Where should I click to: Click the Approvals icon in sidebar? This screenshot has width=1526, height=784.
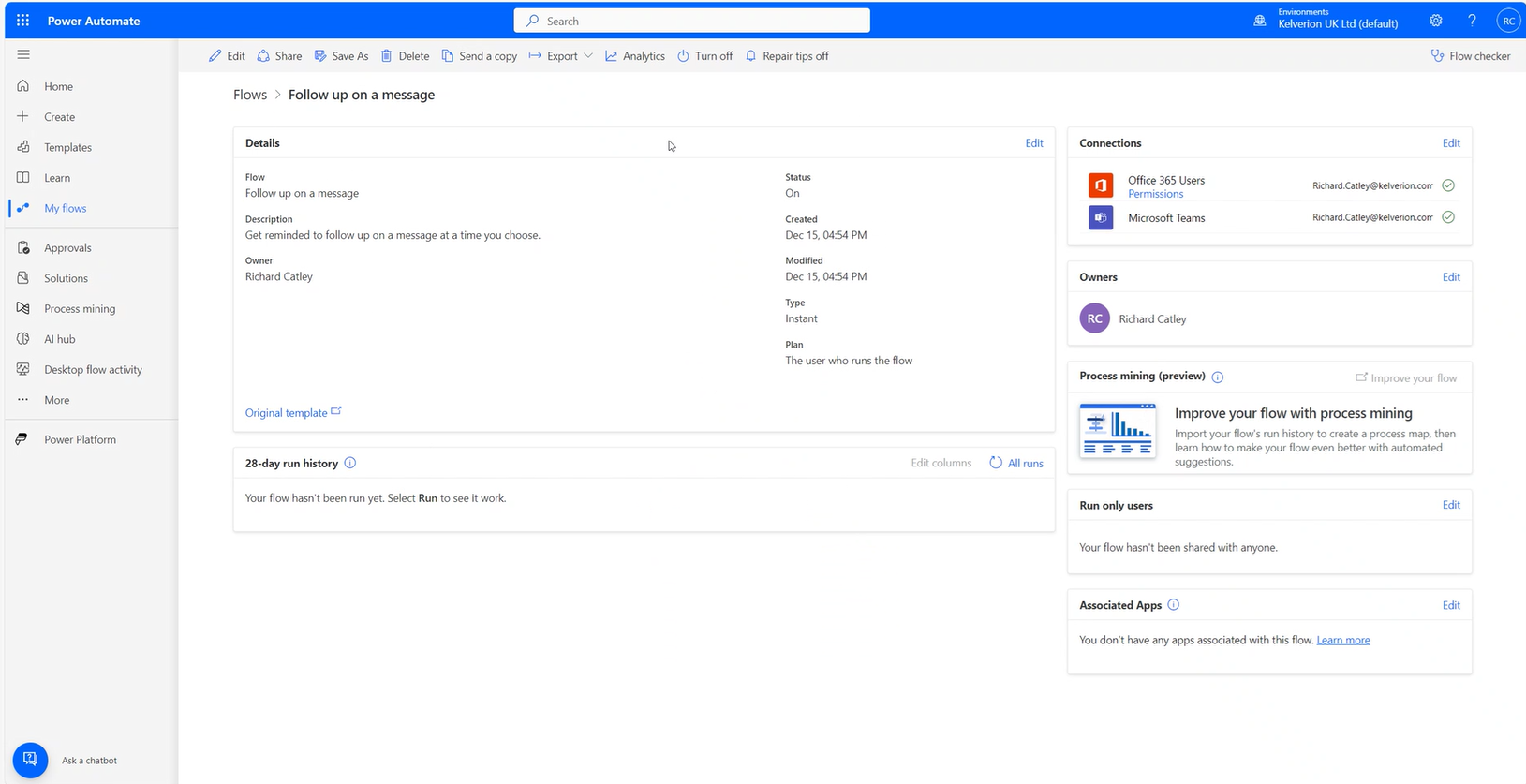coord(23,247)
